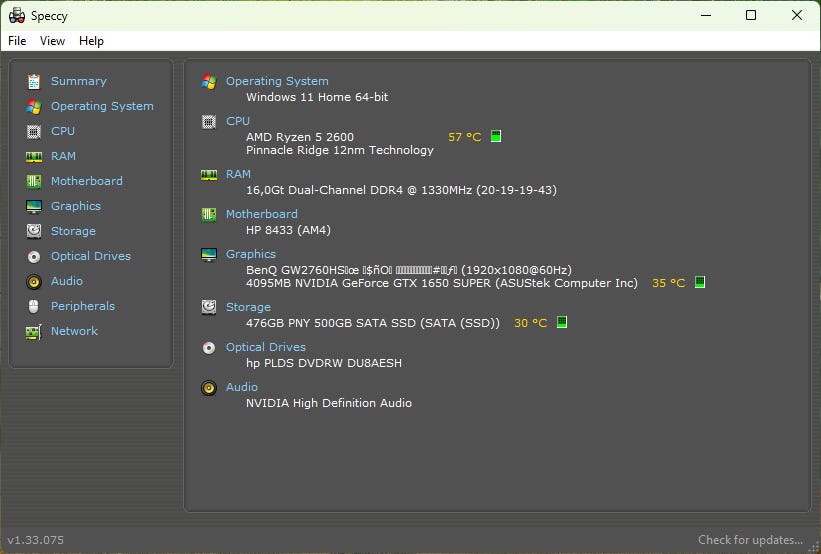The height and width of the screenshot is (554, 821).
Task: Click the GPU temperature green indicator icon
Action: pyautogui.click(x=700, y=282)
